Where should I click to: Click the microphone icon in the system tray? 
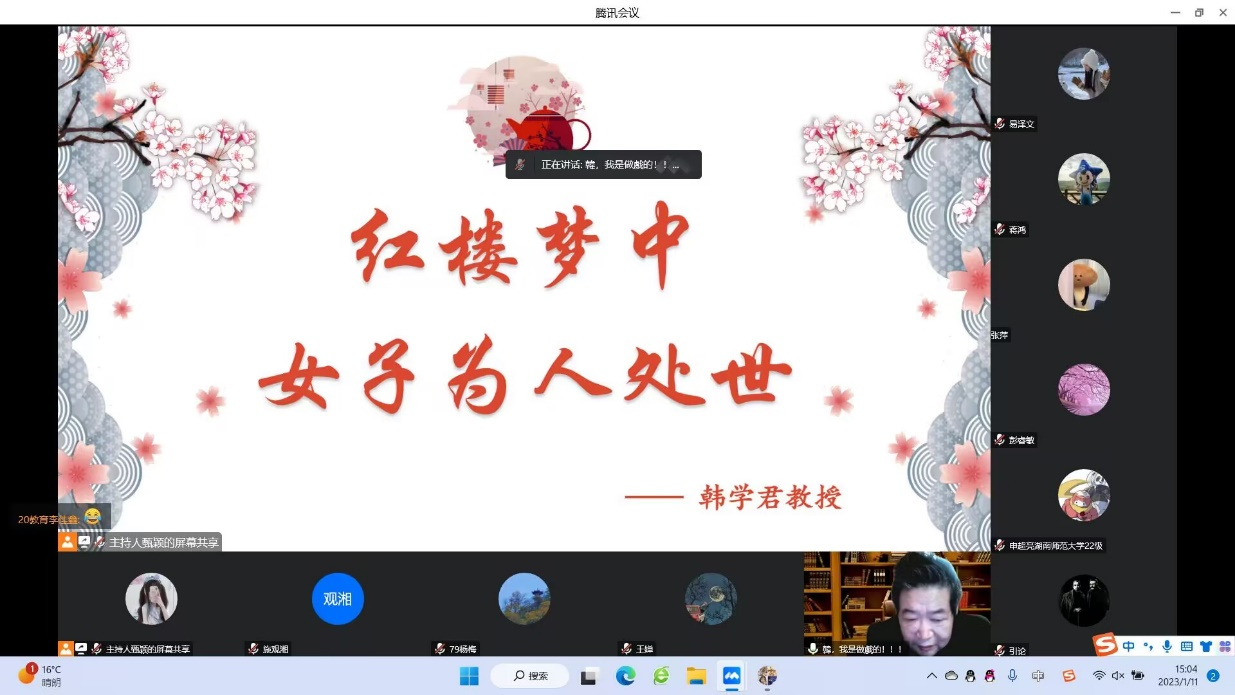1012,676
